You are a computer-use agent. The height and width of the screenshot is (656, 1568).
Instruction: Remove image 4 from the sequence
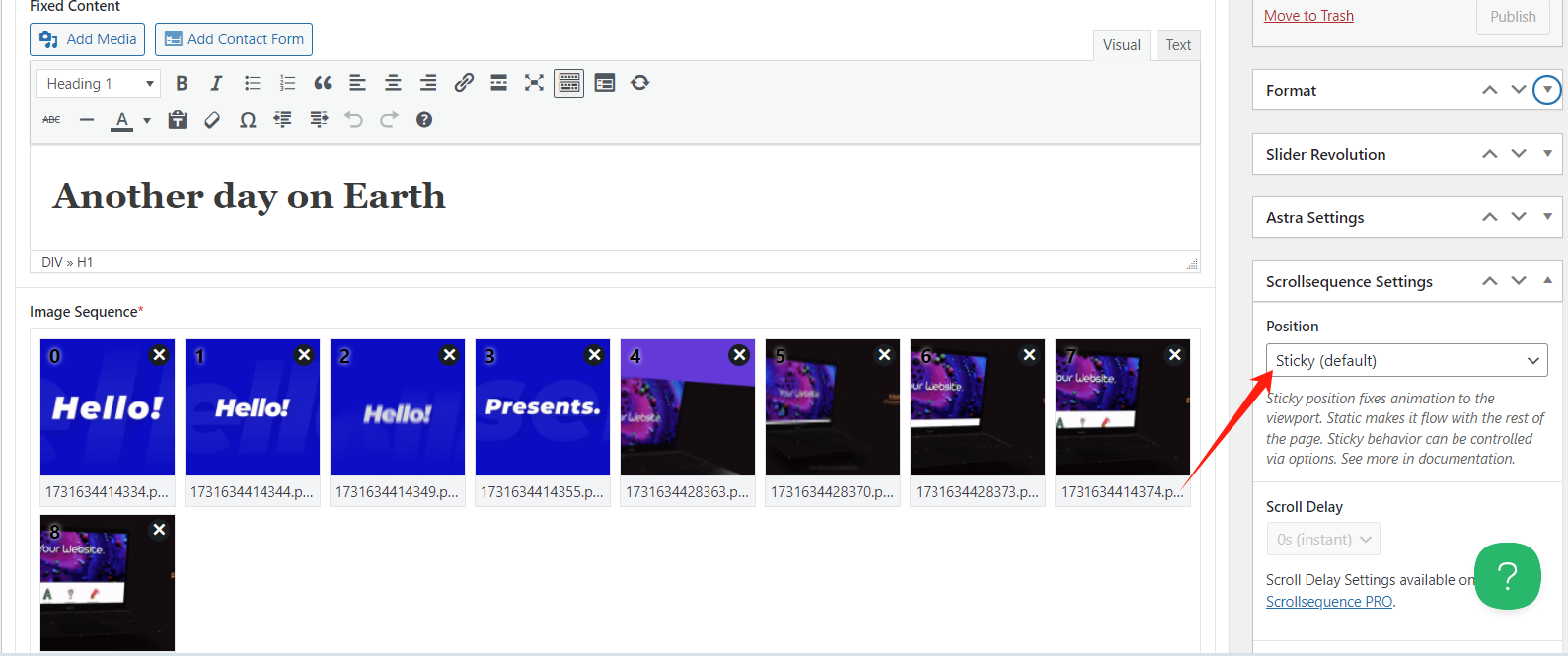pos(739,355)
